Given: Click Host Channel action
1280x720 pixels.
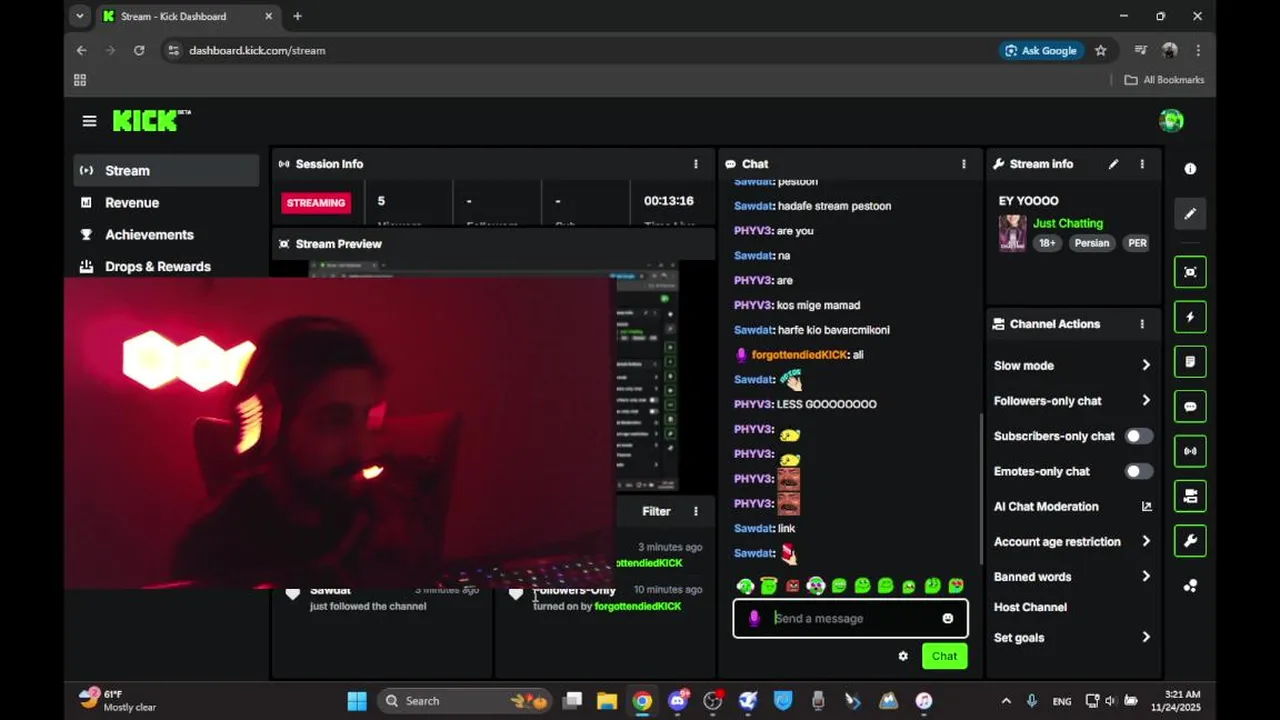Looking at the screenshot, I should (1030, 607).
